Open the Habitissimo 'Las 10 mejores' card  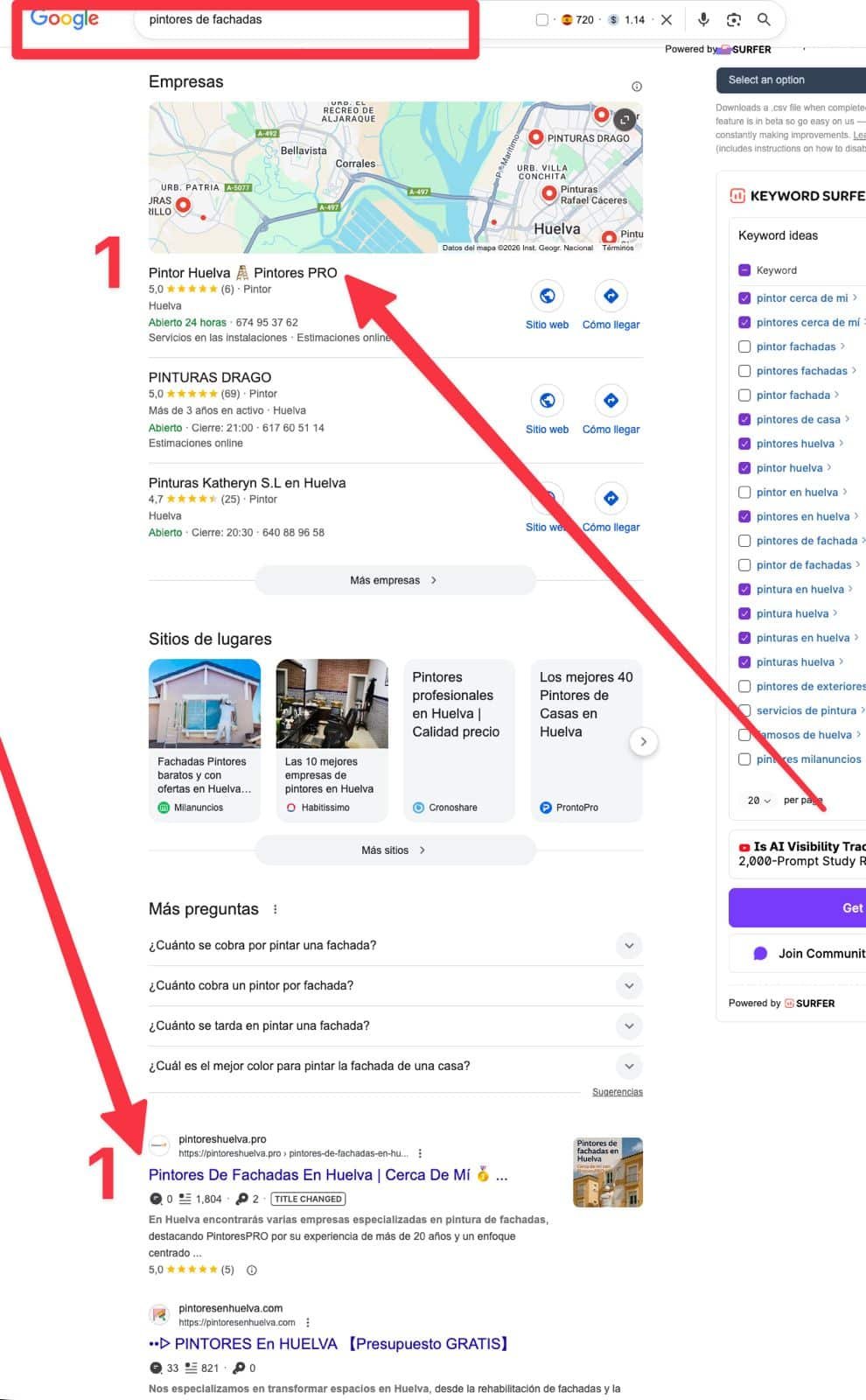click(332, 740)
